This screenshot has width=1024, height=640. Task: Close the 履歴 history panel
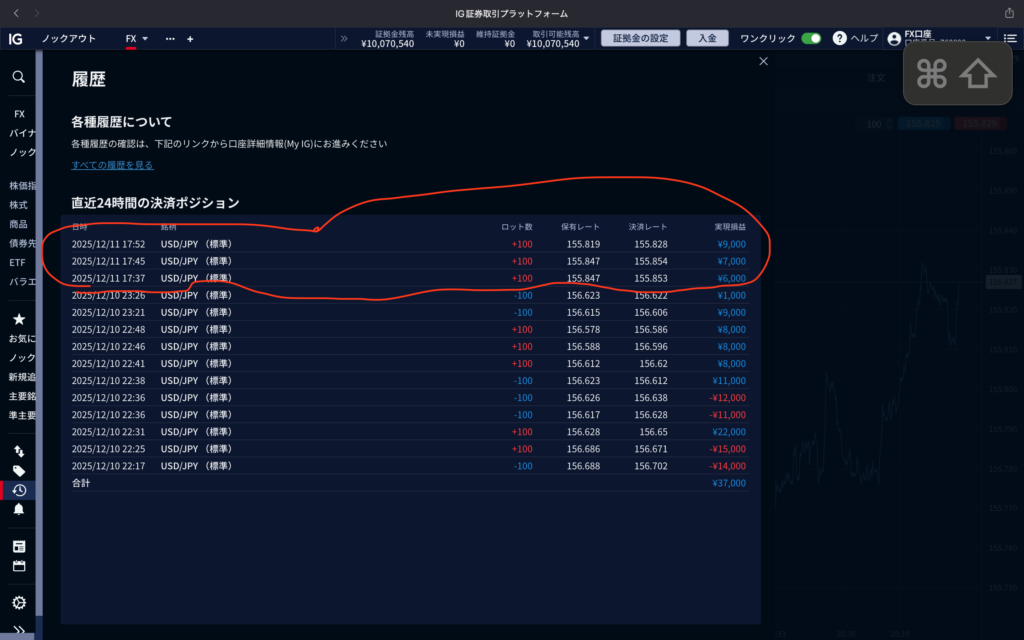[764, 61]
